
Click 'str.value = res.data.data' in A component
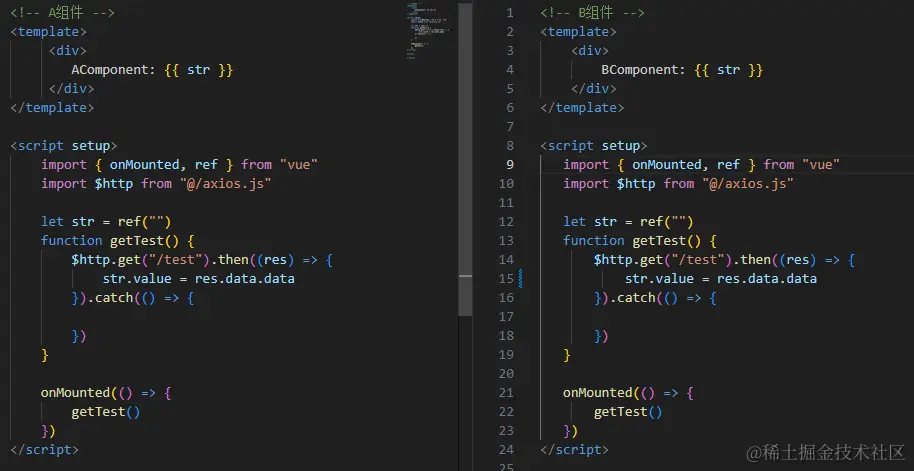coord(198,279)
